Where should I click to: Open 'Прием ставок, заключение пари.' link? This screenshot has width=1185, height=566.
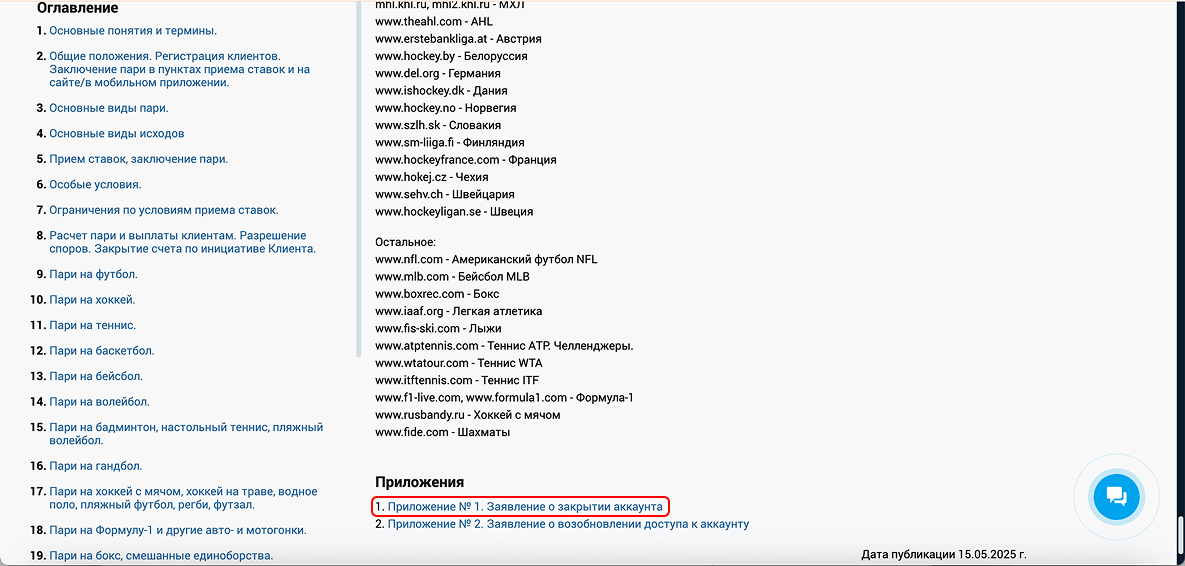pyautogui.click(x=139, y=159)
